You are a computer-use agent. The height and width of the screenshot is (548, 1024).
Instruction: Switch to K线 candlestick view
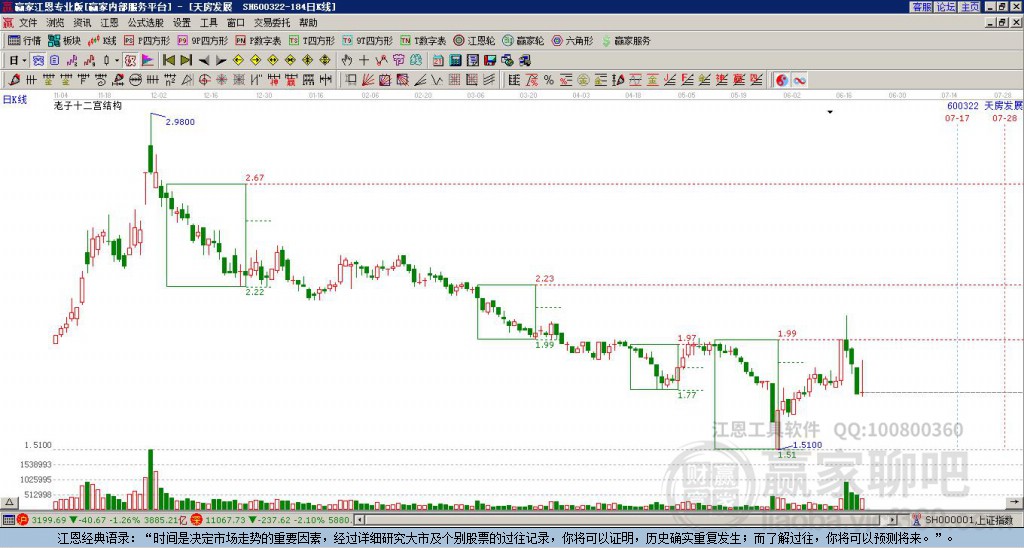point(102,40)
